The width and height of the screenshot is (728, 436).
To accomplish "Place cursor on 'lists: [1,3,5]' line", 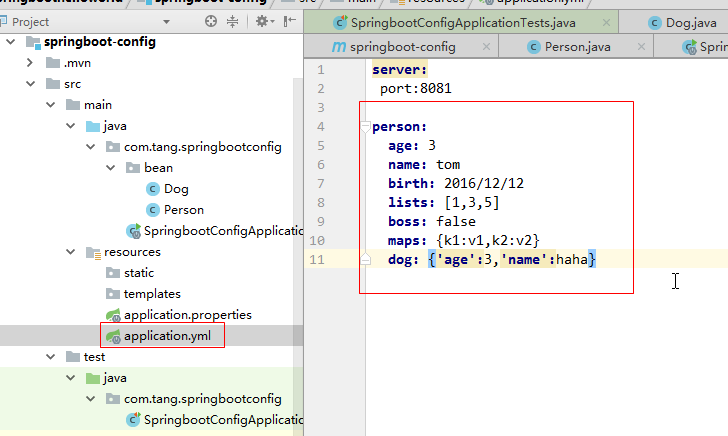I will pyautogui.click(x=444, y=202).
